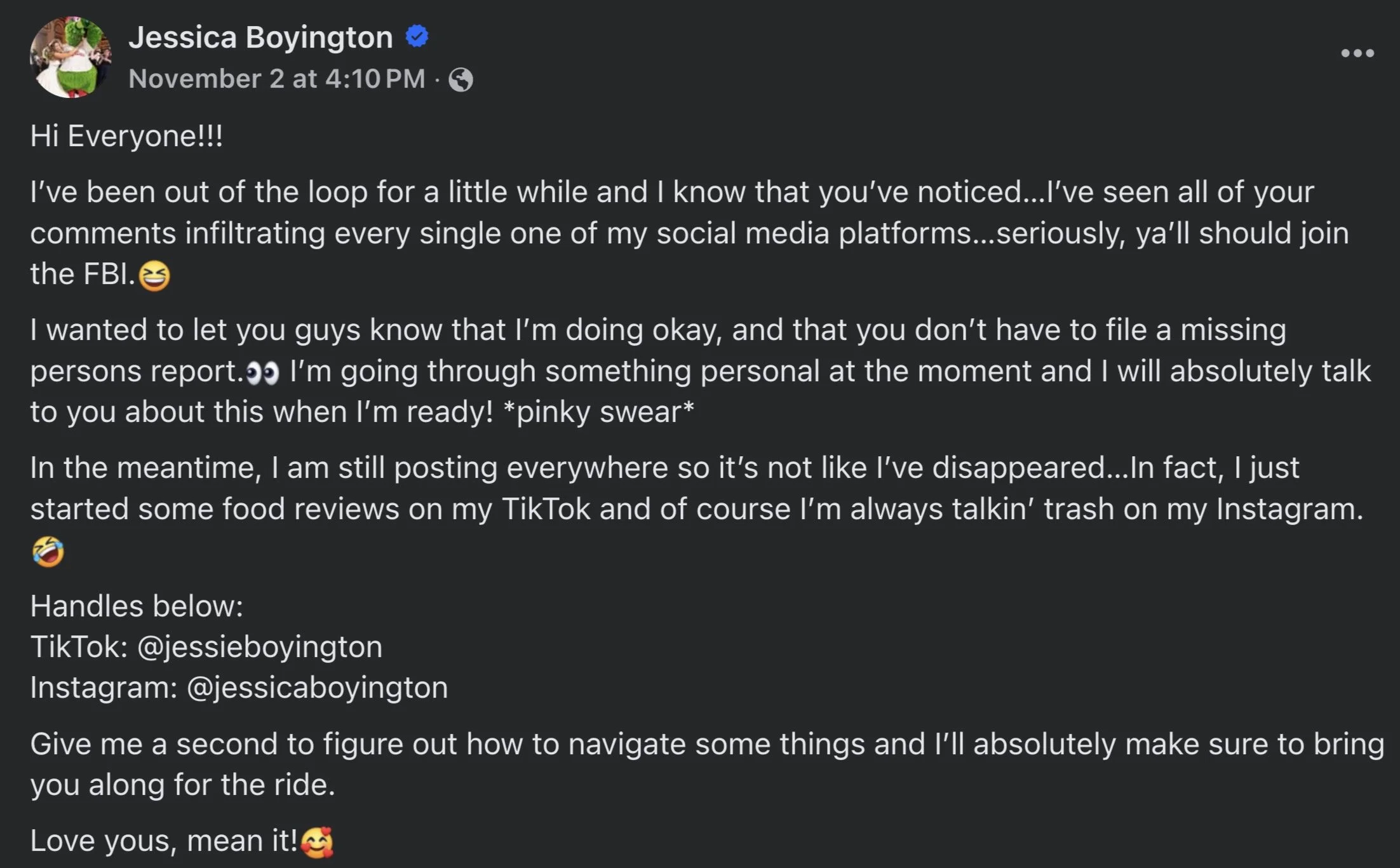The width and height of the screenshot is (1400, 868).
Task: Click the Hi Everyone!!! greeting line
Action: (x=126, y=136)
